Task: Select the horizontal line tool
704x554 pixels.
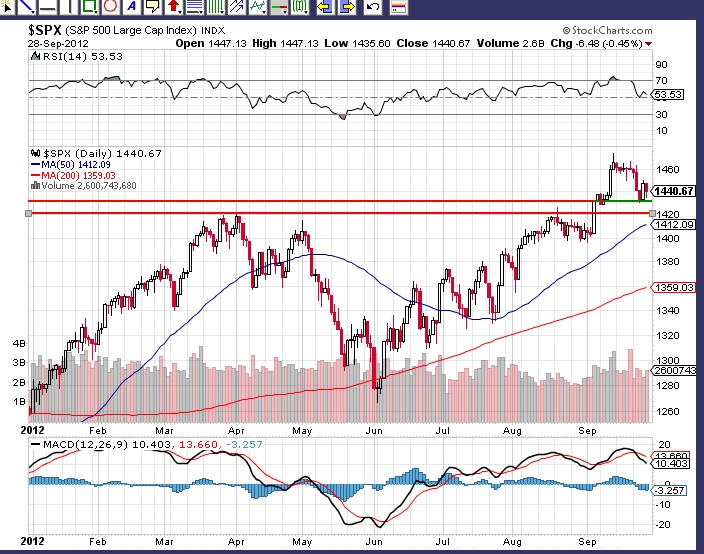Action: click(x=48, y=7)
